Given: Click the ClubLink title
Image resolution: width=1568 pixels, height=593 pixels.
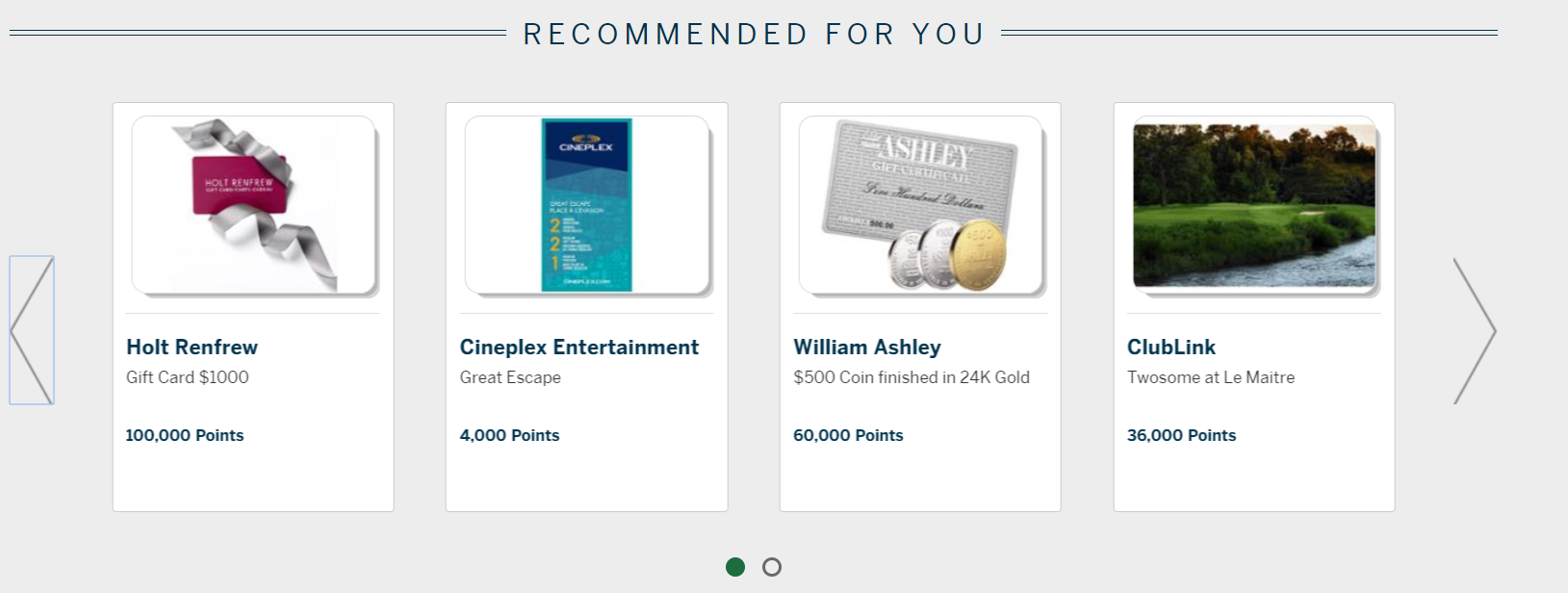Looking at the screenshot, I should pos(1171,348).
